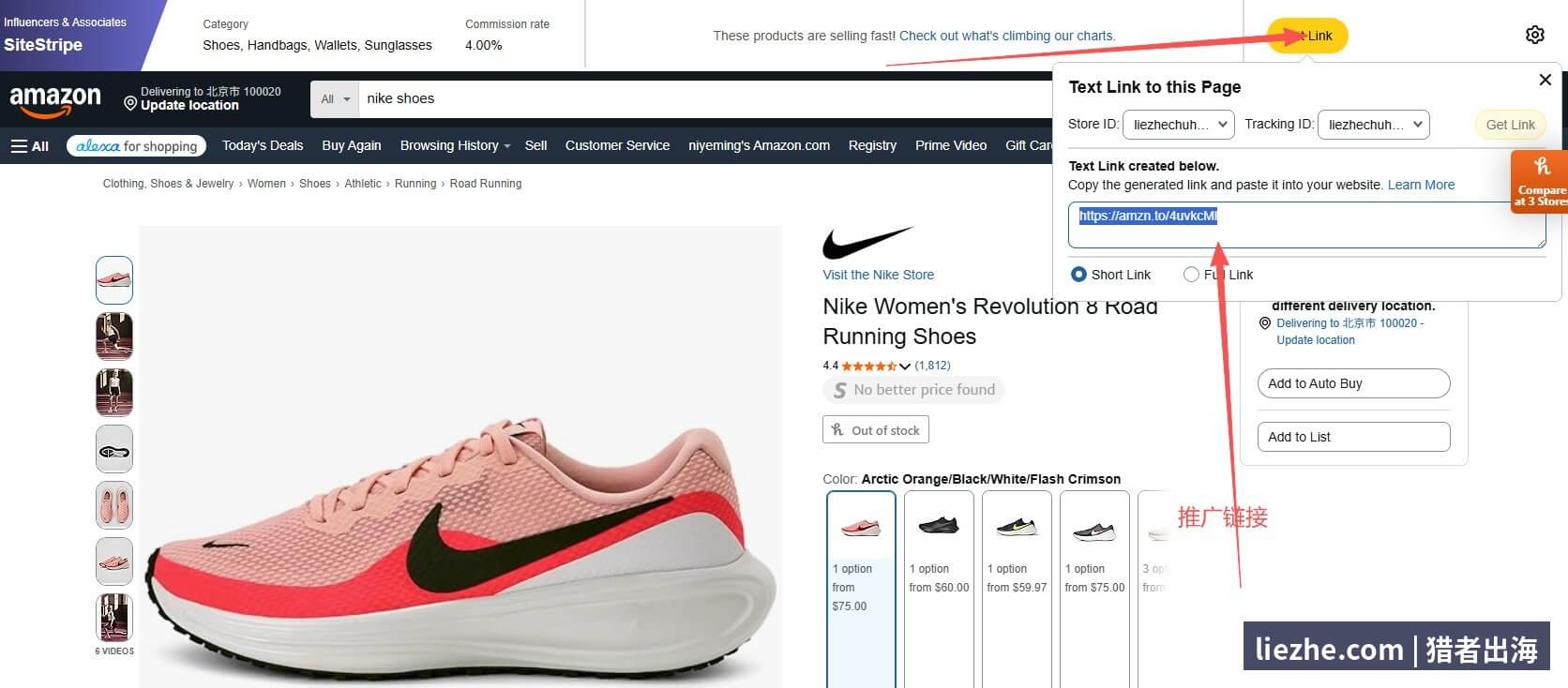
Task: Open the All hamburger menu
Action: point(30,146)
